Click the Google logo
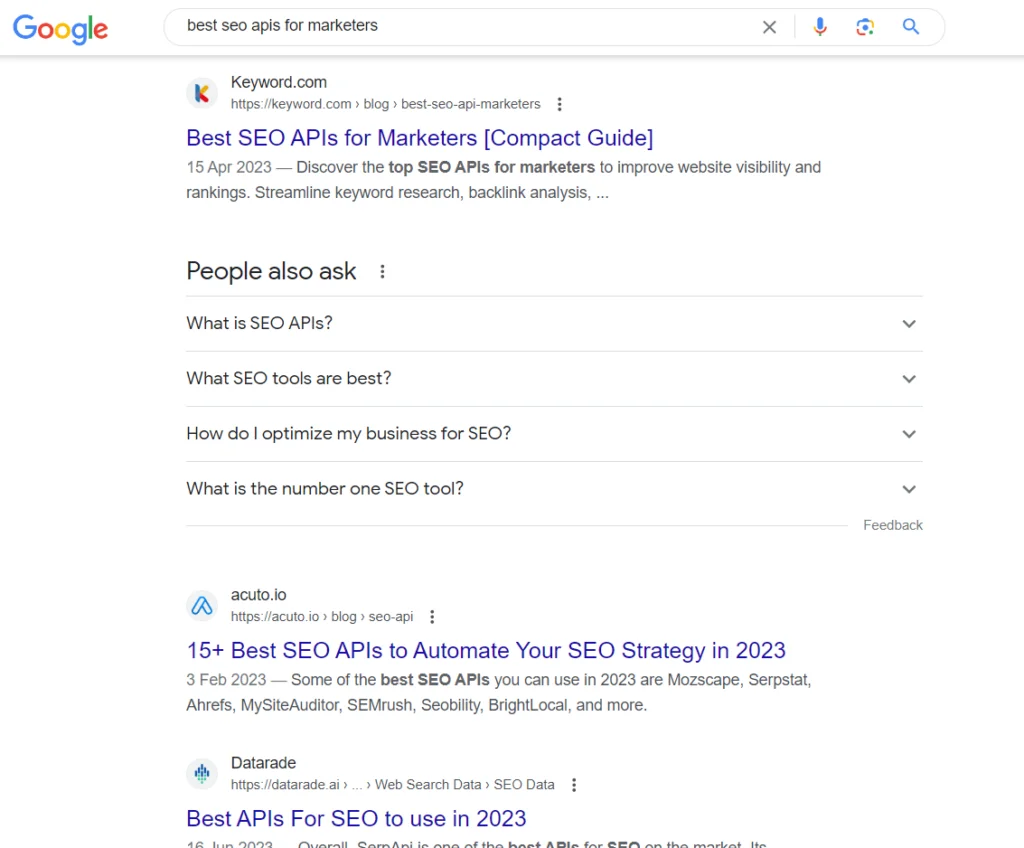Viewport: 1024px width, 848px height. [60, 29]
